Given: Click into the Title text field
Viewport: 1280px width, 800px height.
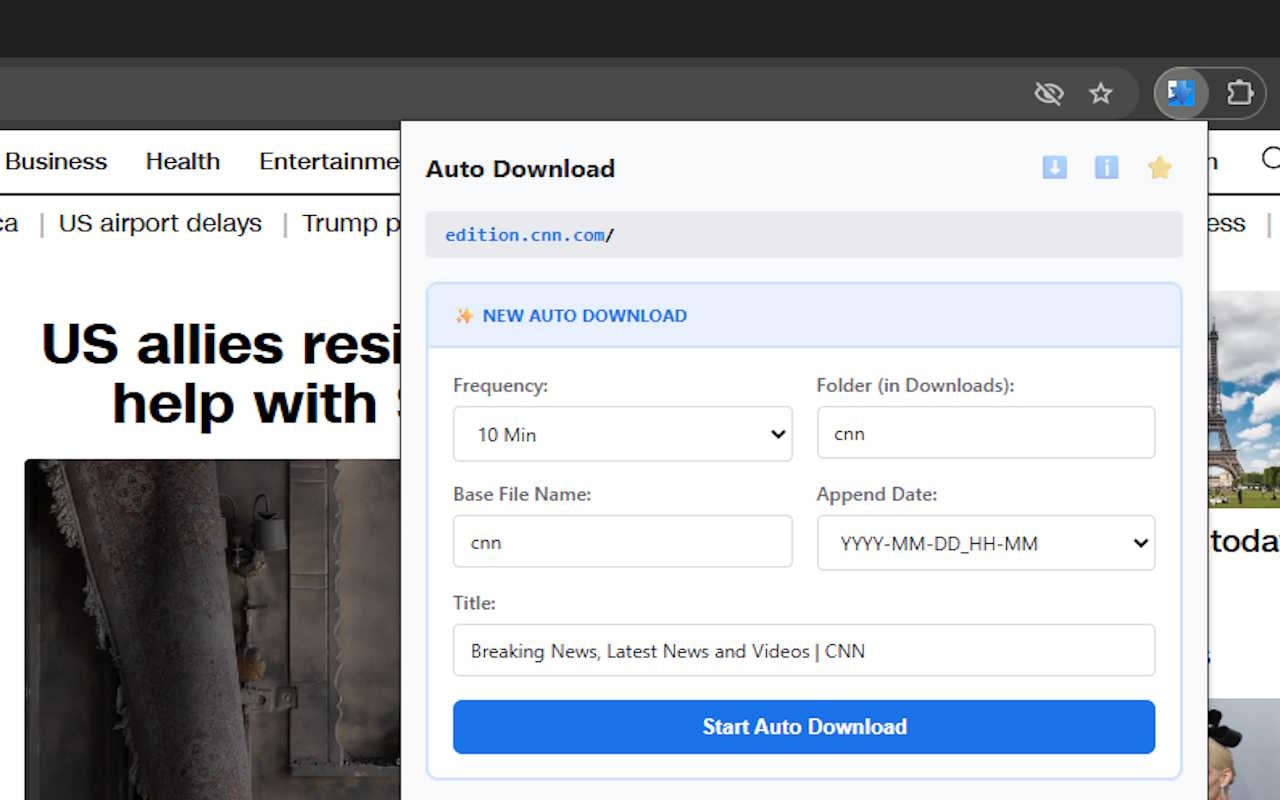Looking at the screenshot, I should tap(804, 651).
